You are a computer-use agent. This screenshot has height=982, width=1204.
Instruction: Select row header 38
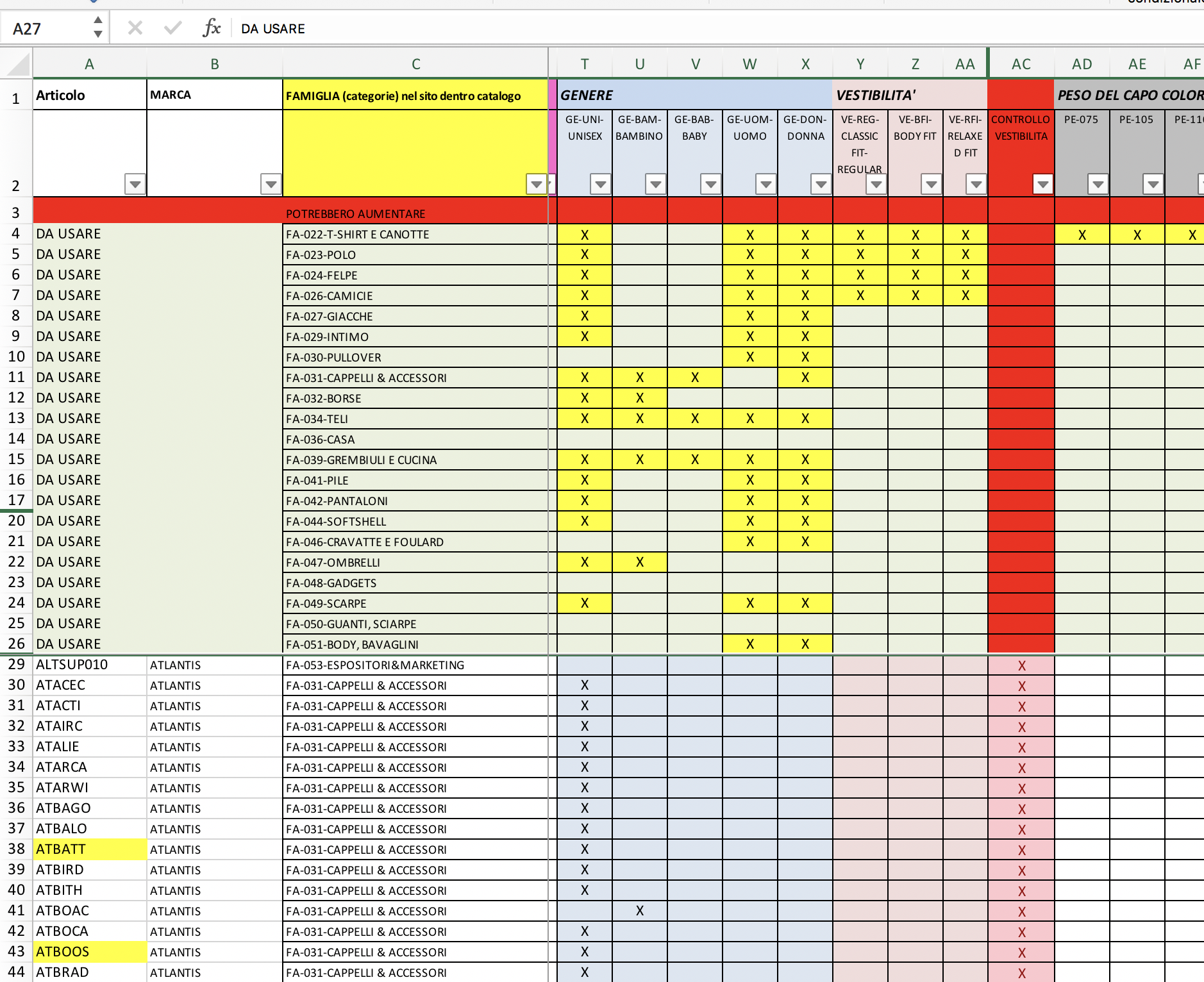click(16, 849)
